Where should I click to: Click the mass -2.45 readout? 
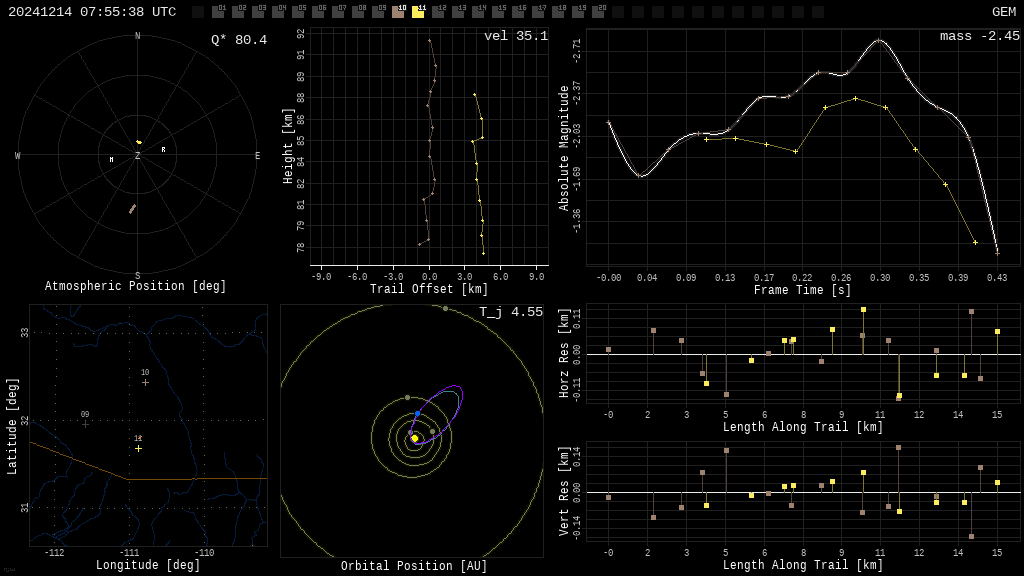click(979, 36)
